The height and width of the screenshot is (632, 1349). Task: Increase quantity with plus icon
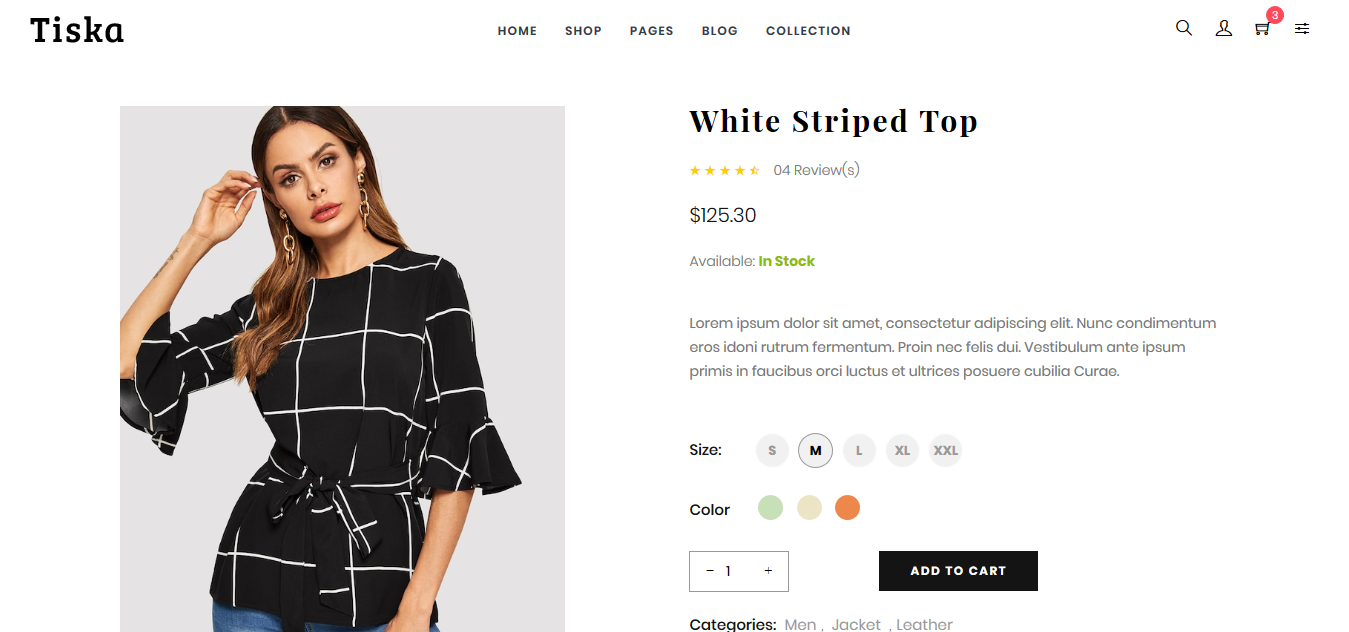coord(768,571)
